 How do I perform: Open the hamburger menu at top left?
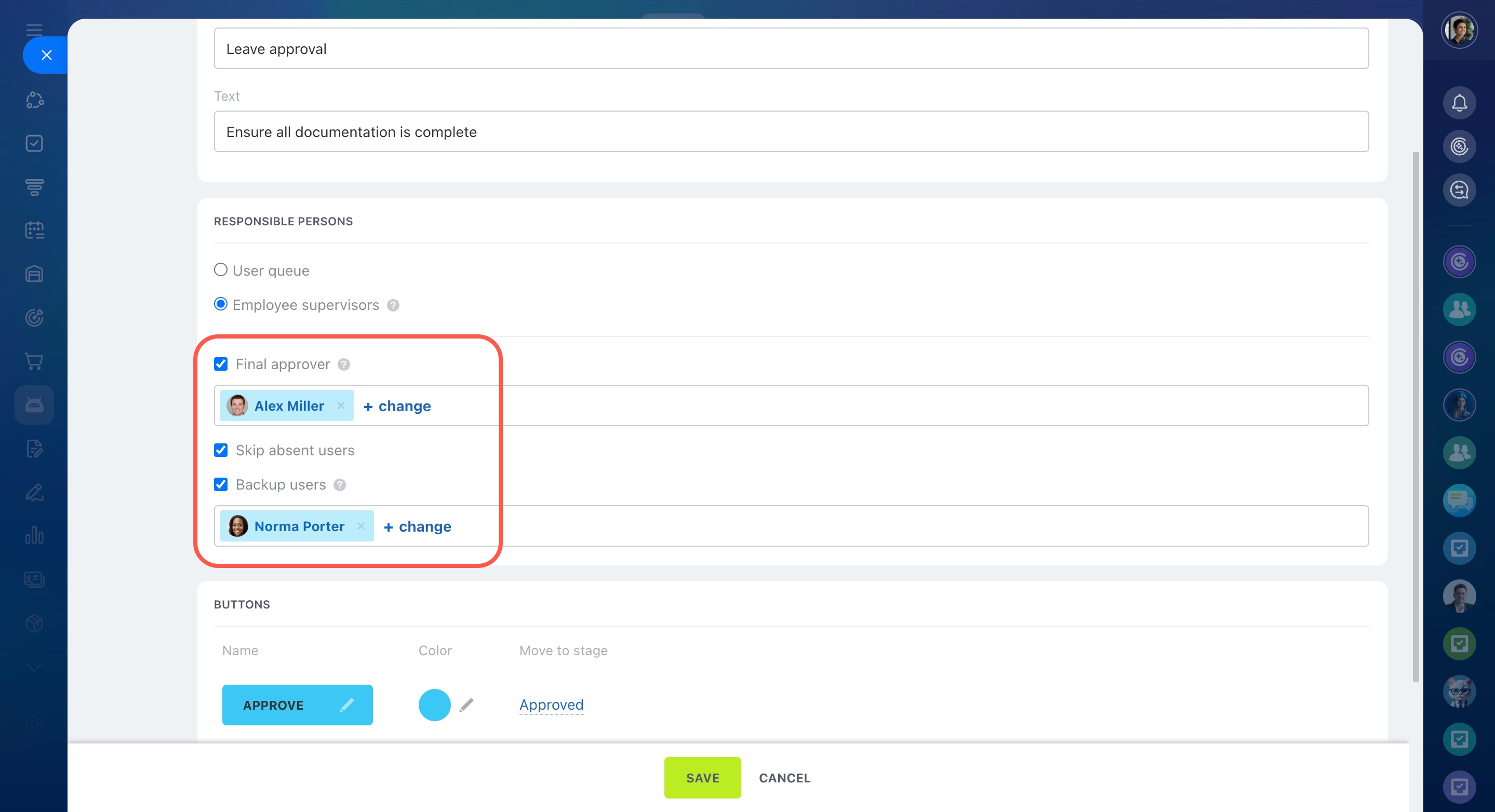34,30
